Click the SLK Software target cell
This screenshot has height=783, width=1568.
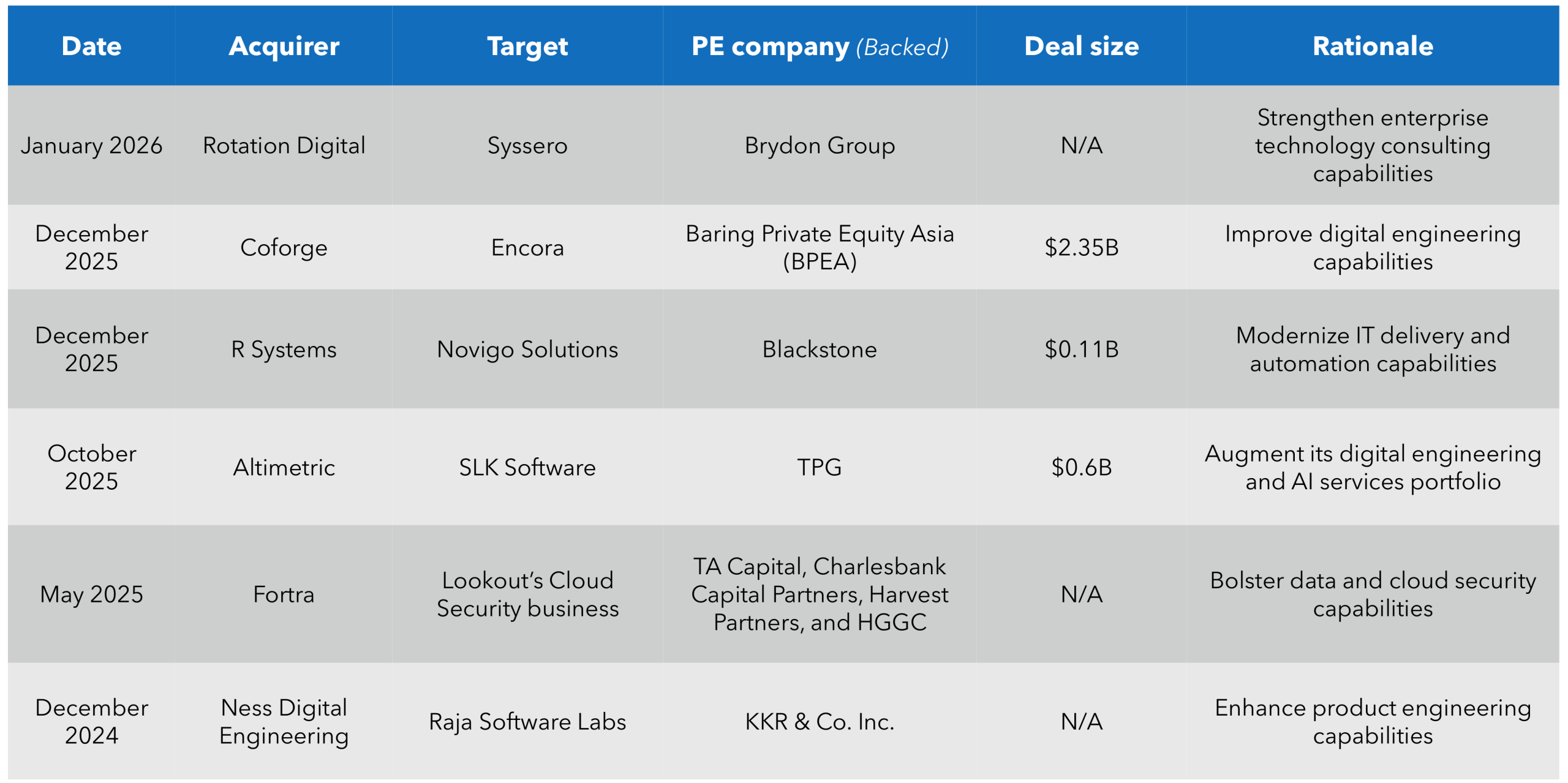527,468
